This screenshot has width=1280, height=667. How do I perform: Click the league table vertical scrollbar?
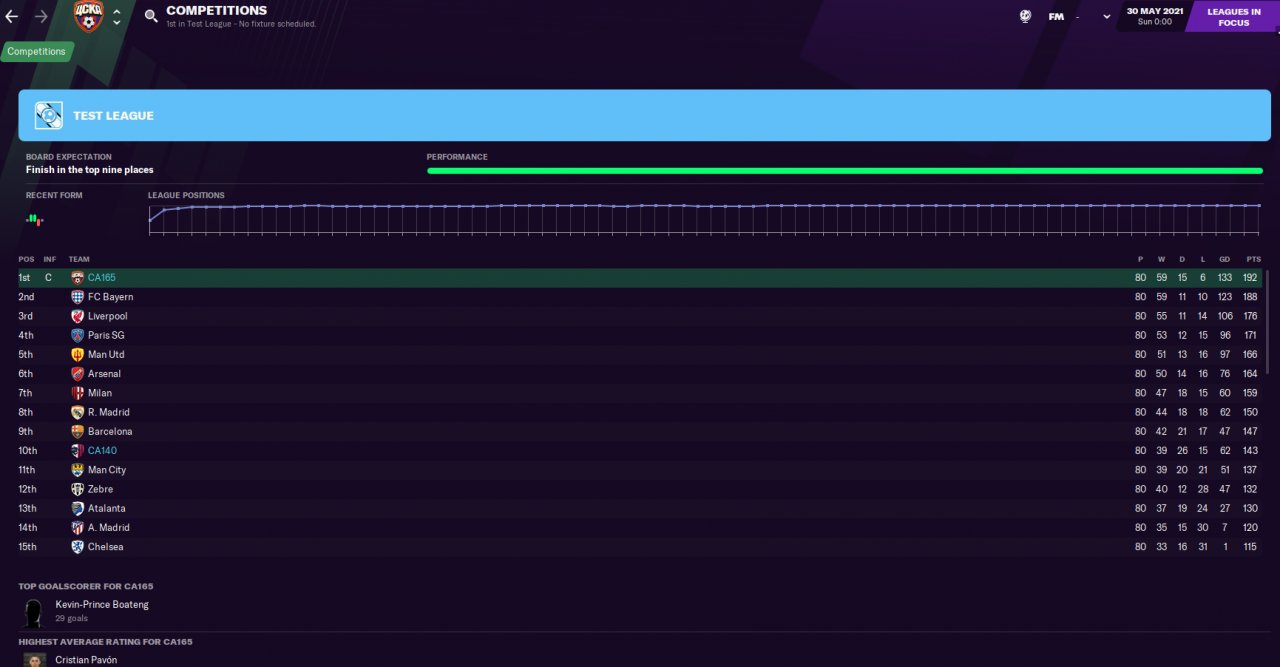click(1267, 320)
